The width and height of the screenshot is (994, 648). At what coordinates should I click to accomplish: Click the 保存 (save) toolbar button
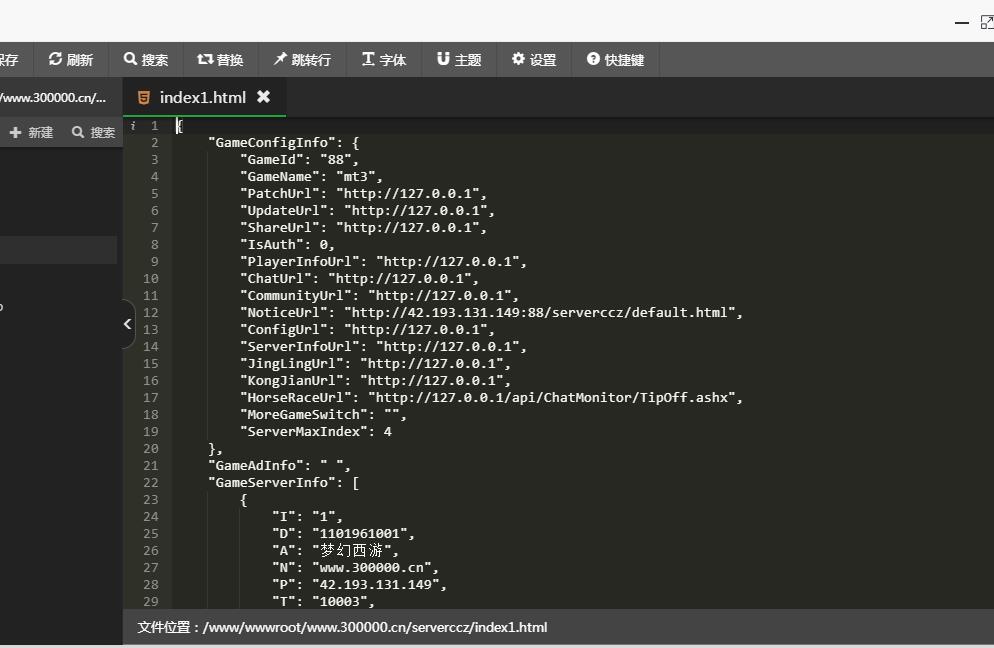(x=9, y=60)
